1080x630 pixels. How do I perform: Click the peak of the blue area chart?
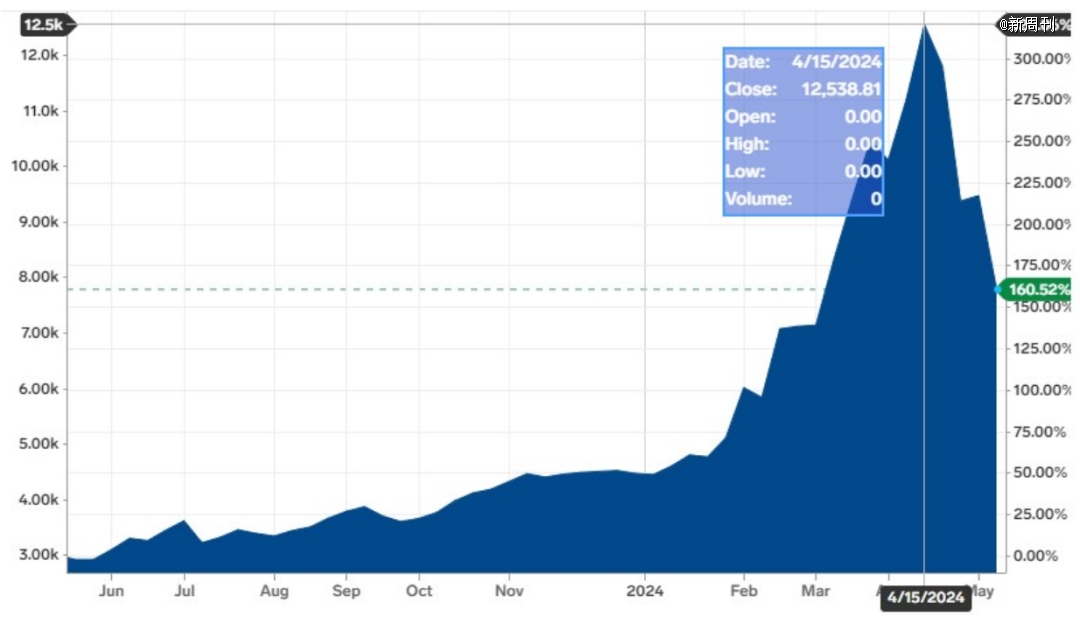click(924, 26)
